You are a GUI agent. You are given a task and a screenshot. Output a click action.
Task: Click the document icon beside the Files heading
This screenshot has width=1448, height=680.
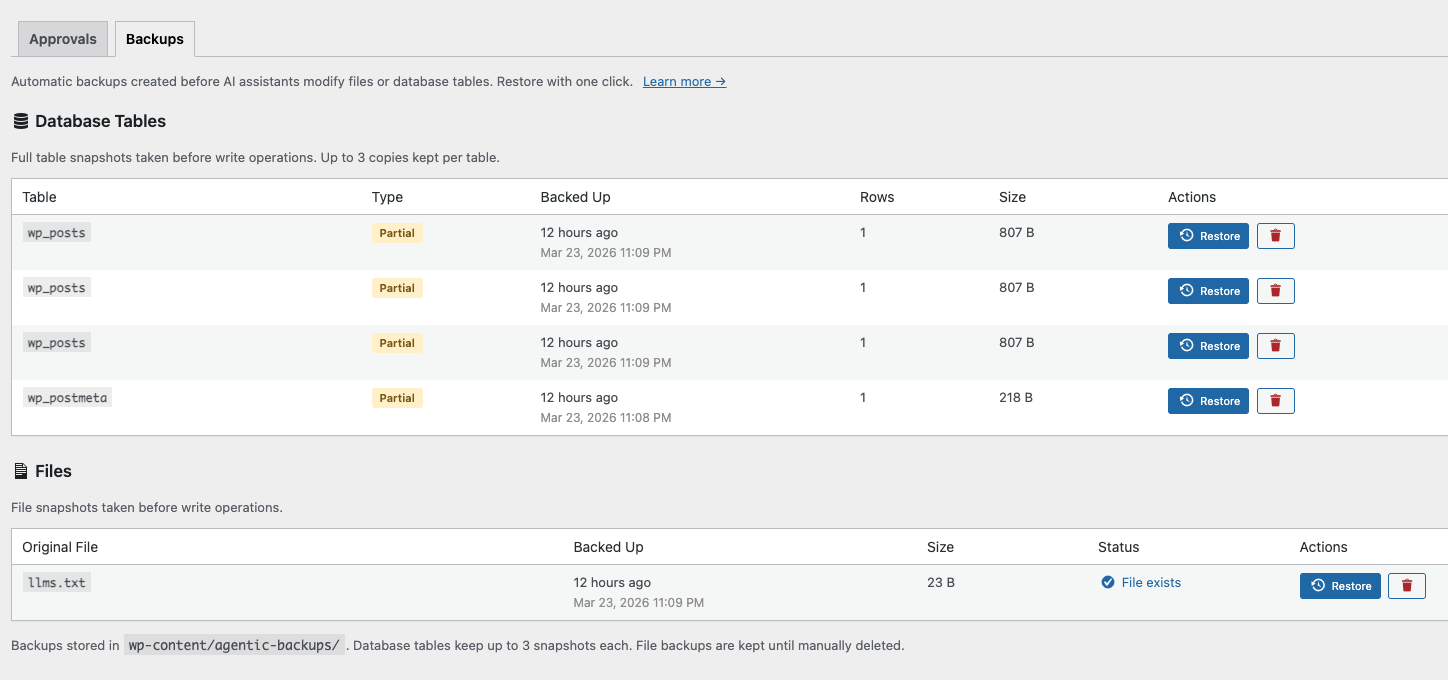(19, 471)
